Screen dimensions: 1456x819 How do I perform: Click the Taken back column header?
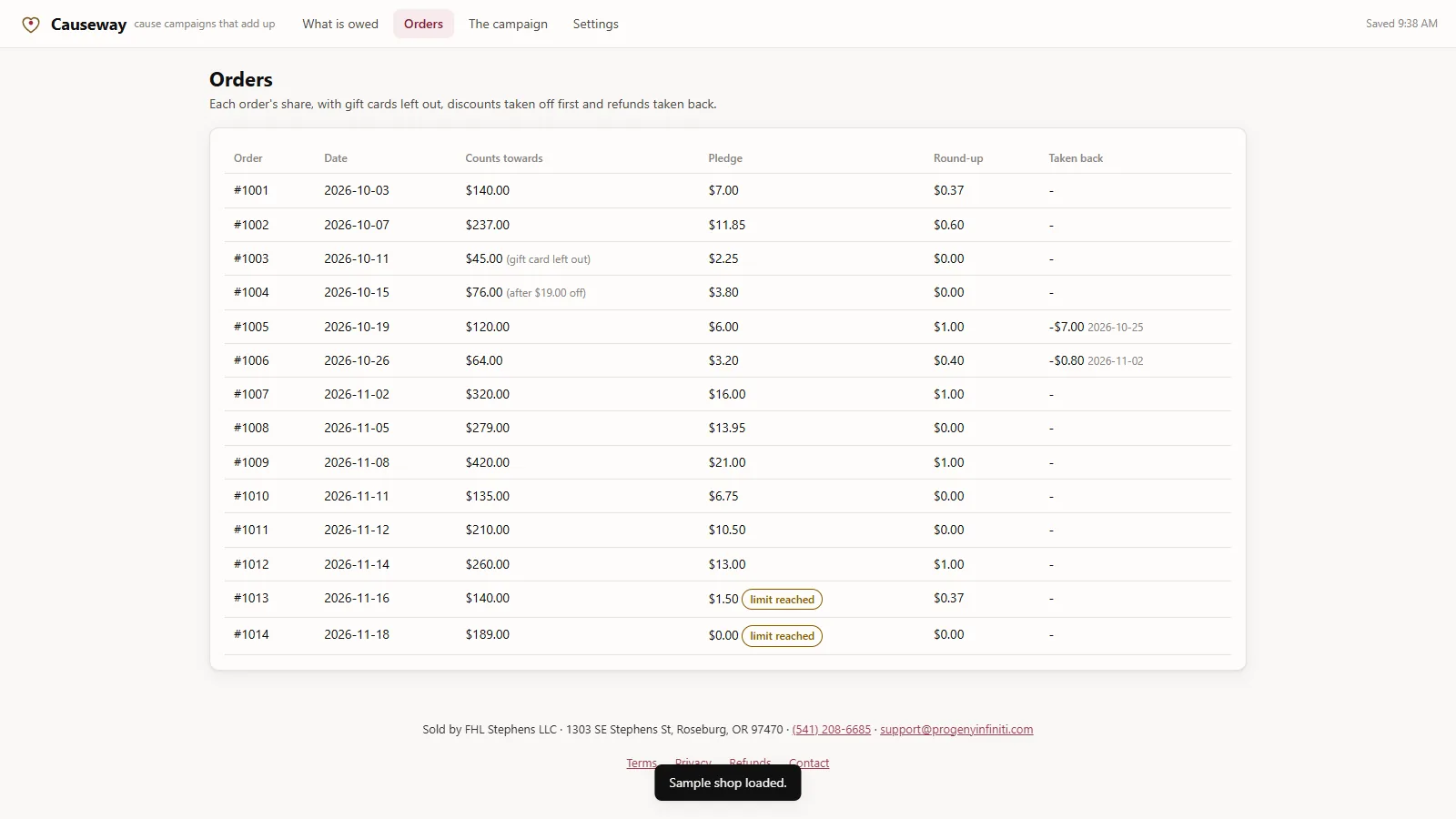point(1076,158)
